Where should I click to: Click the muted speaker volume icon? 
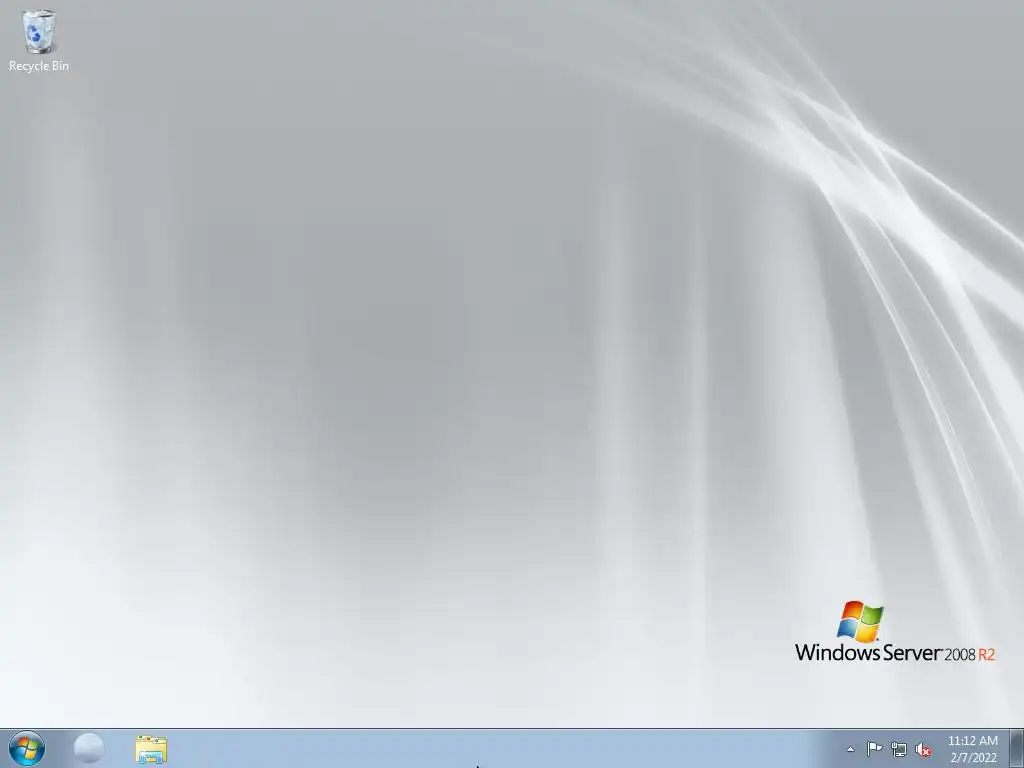pyautogui.click(x=923, y=750)
